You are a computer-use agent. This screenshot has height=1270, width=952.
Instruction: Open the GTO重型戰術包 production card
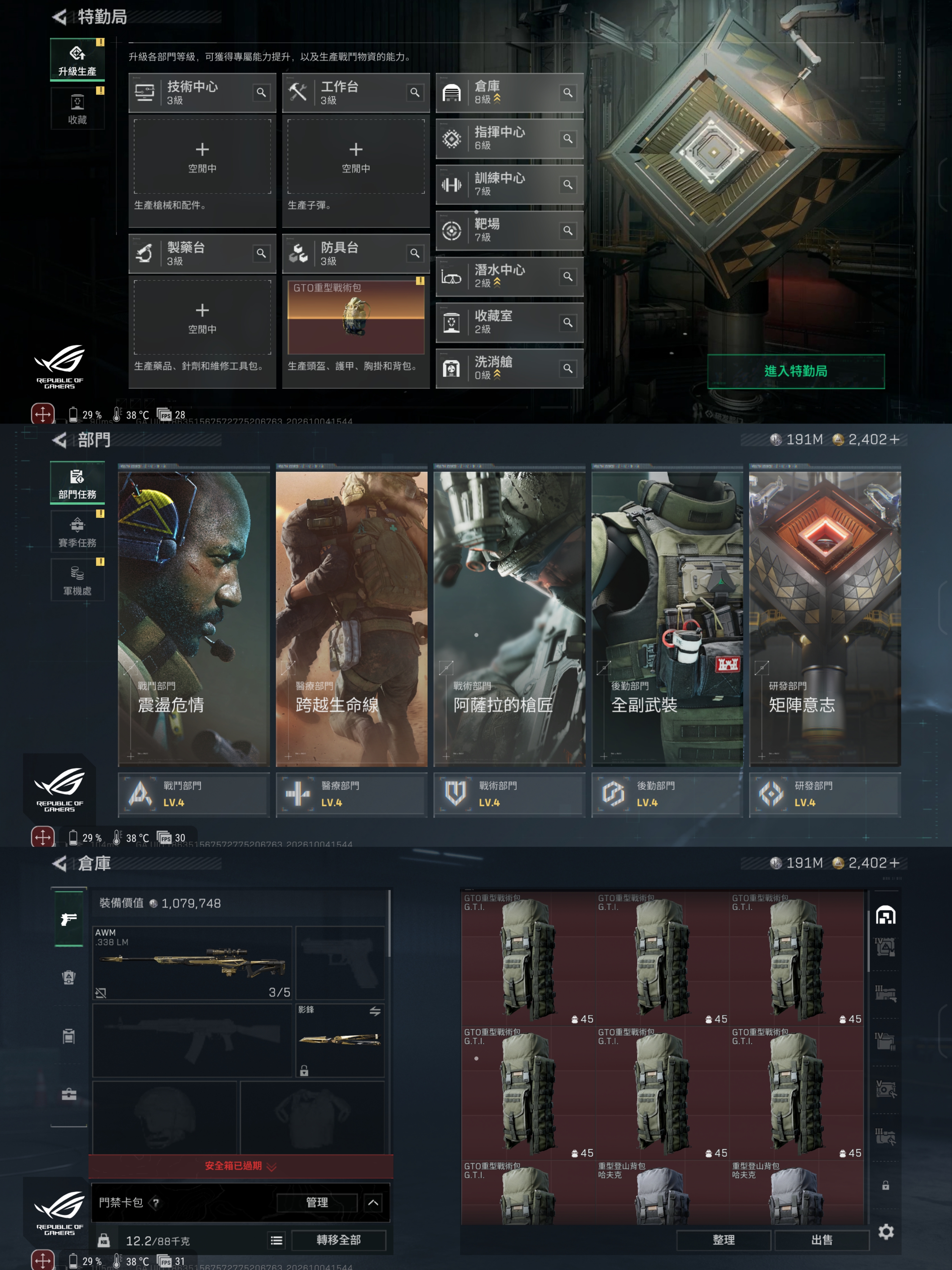click(356, 317)
